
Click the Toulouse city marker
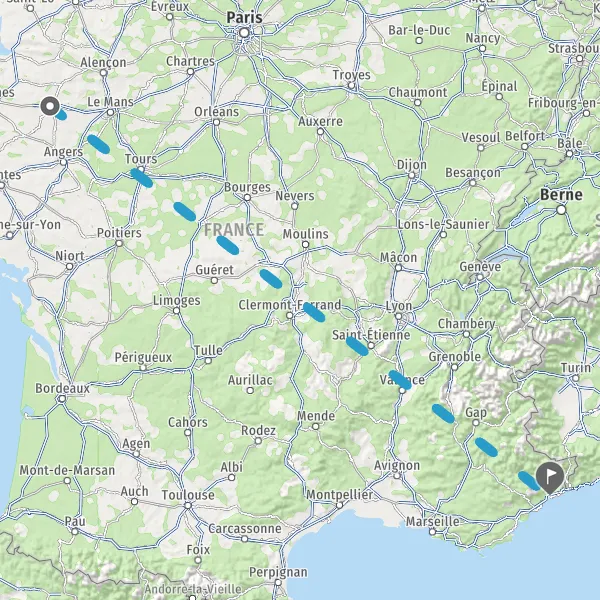[x=188, y=505]
